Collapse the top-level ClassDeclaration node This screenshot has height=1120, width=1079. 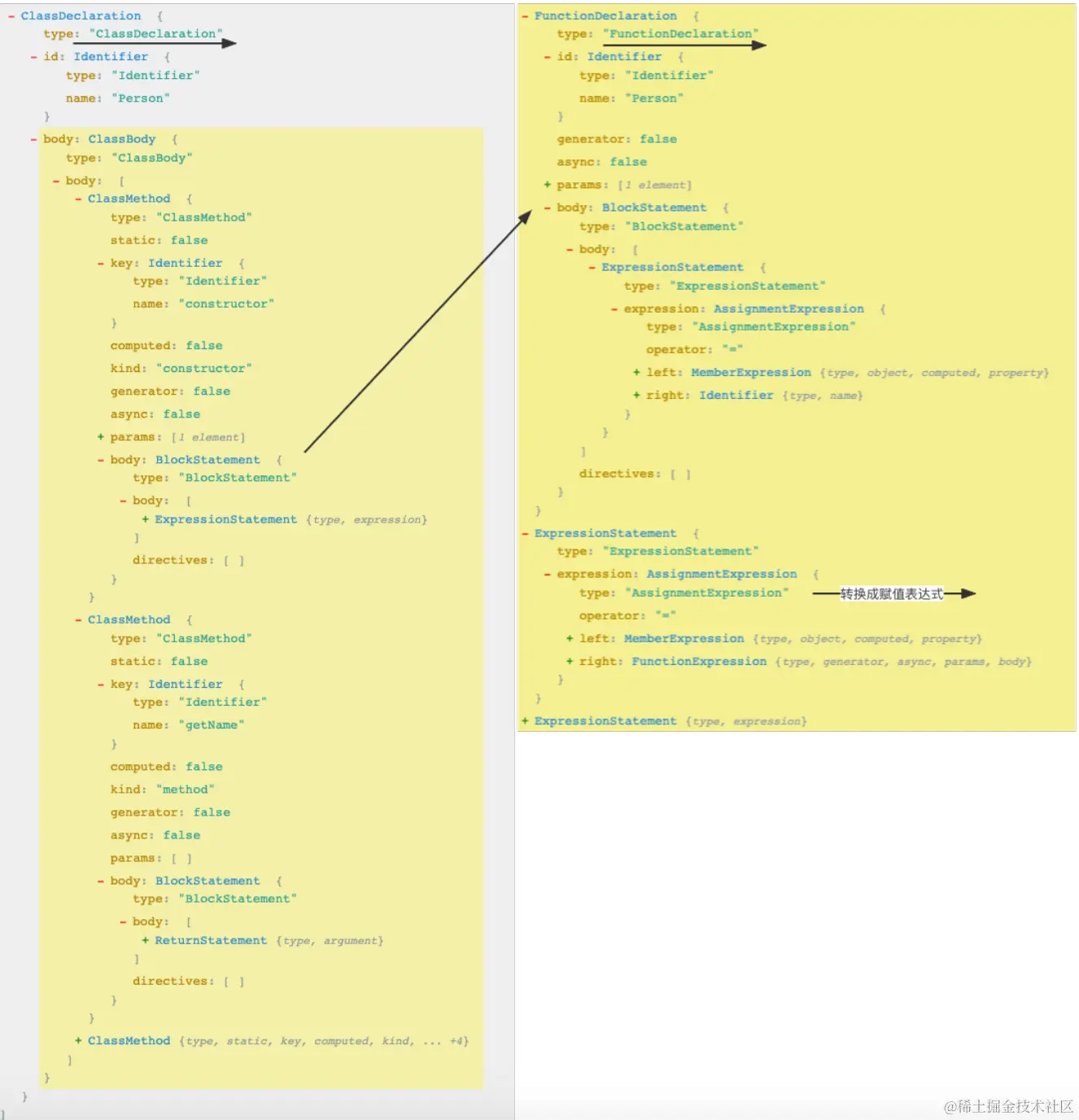11,16
